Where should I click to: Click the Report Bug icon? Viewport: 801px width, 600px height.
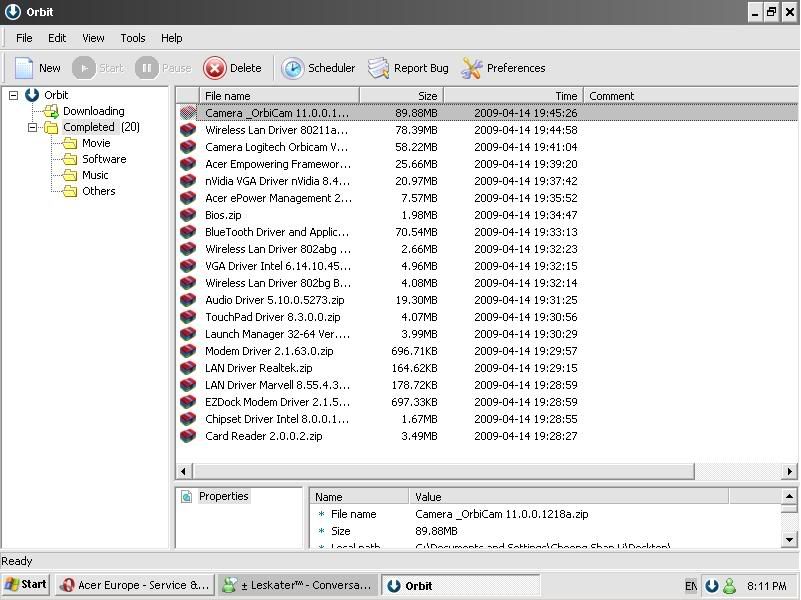tap(379, 68)
